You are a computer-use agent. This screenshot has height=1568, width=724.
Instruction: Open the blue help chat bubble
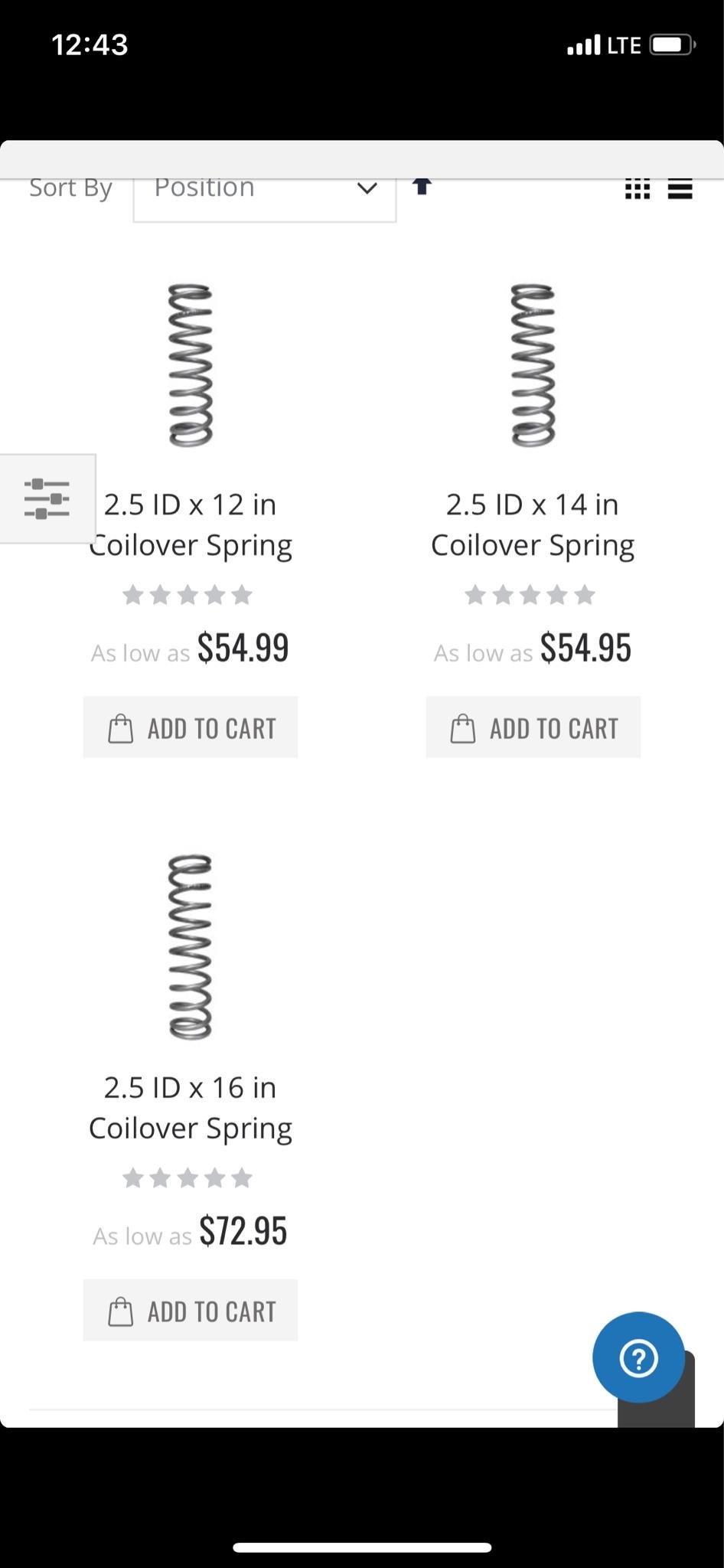(x=638, y=1357)
